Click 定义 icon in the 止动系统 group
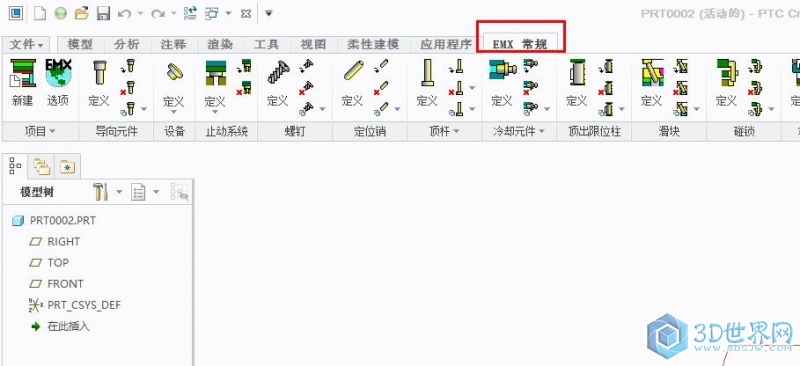Screen dimensions: 800x366 pyautogui.click(x=216, y=72)
